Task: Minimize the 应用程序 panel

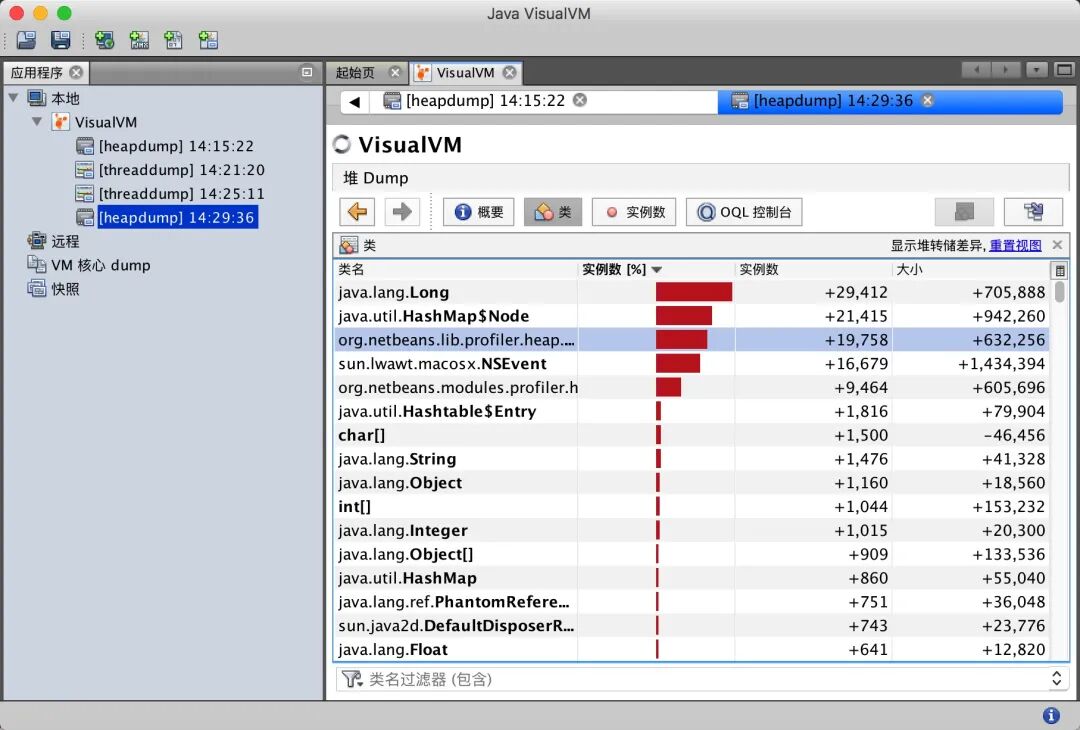Action: click(x=307, y=72)
